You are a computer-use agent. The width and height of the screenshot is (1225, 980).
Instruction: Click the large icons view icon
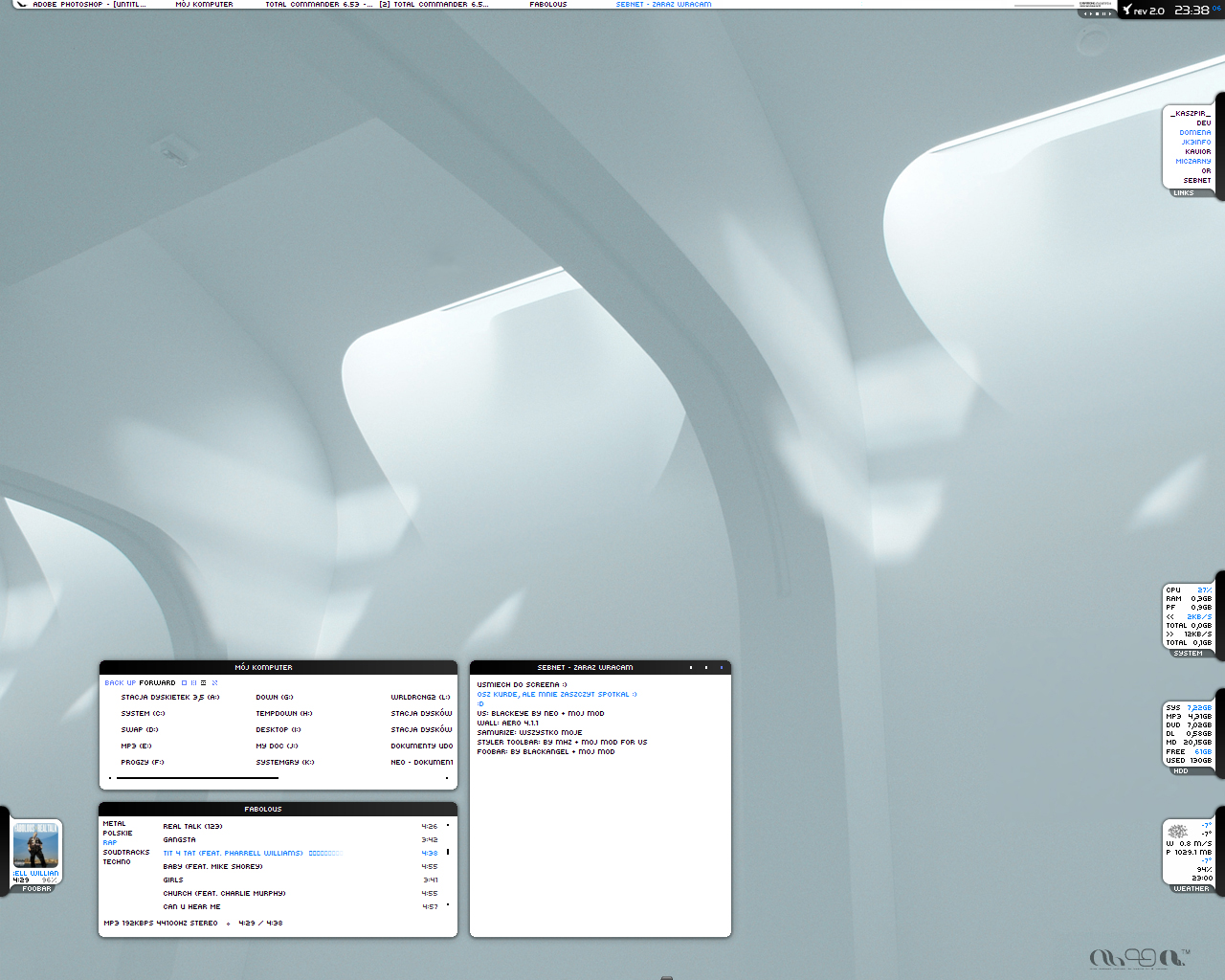coord(184,683)
